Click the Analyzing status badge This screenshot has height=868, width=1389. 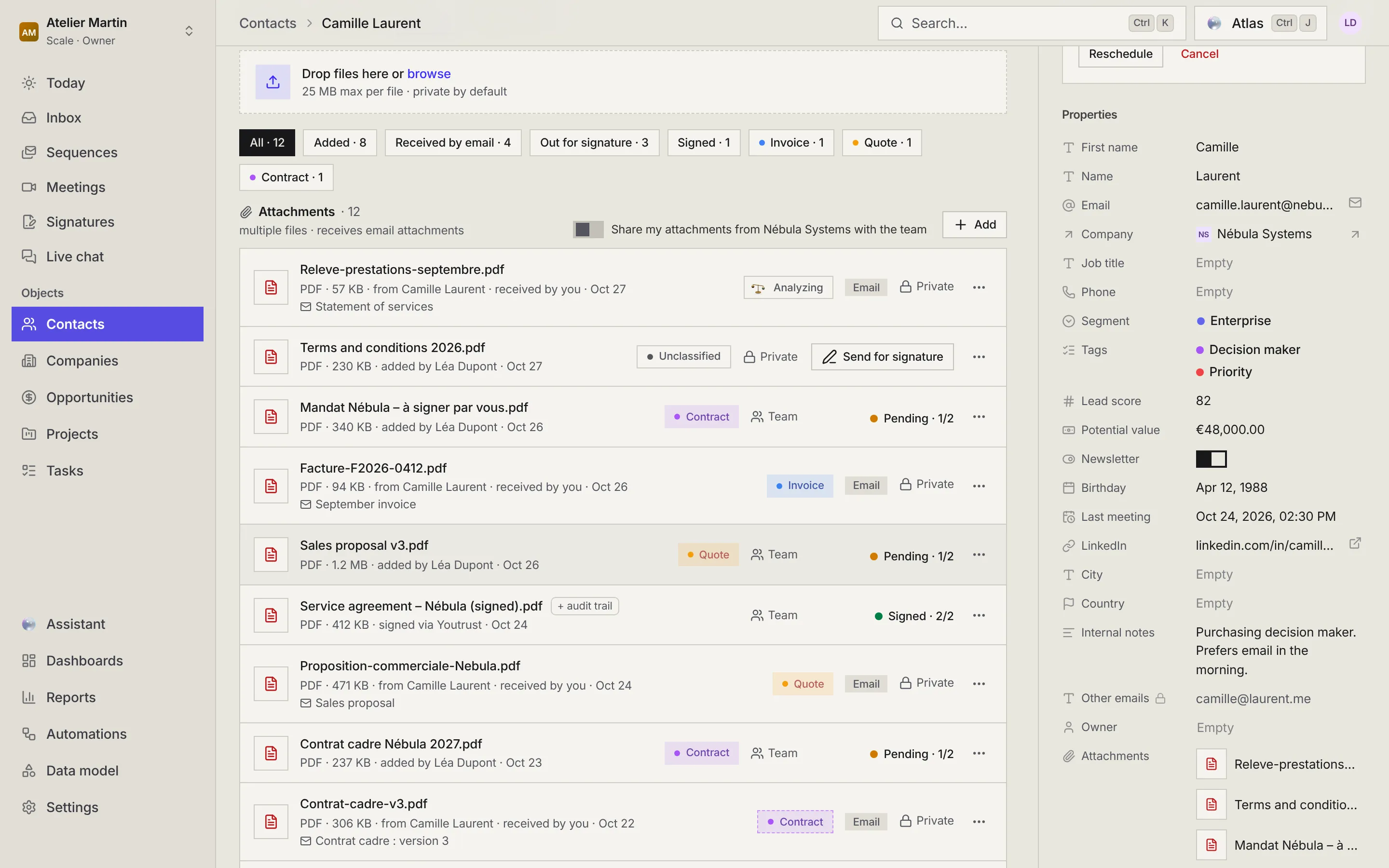788,287
